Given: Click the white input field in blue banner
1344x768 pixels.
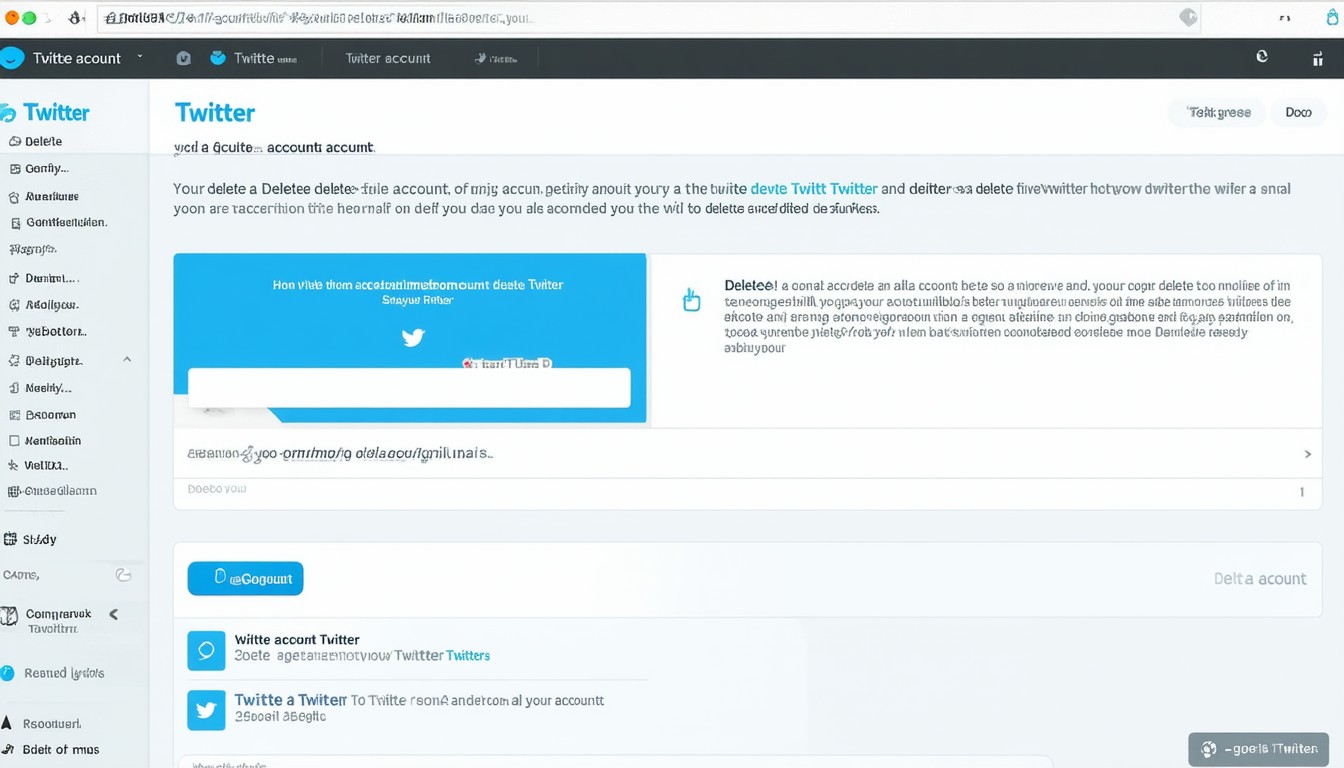Looking at the screenshot, I should (x=409, y=387).
